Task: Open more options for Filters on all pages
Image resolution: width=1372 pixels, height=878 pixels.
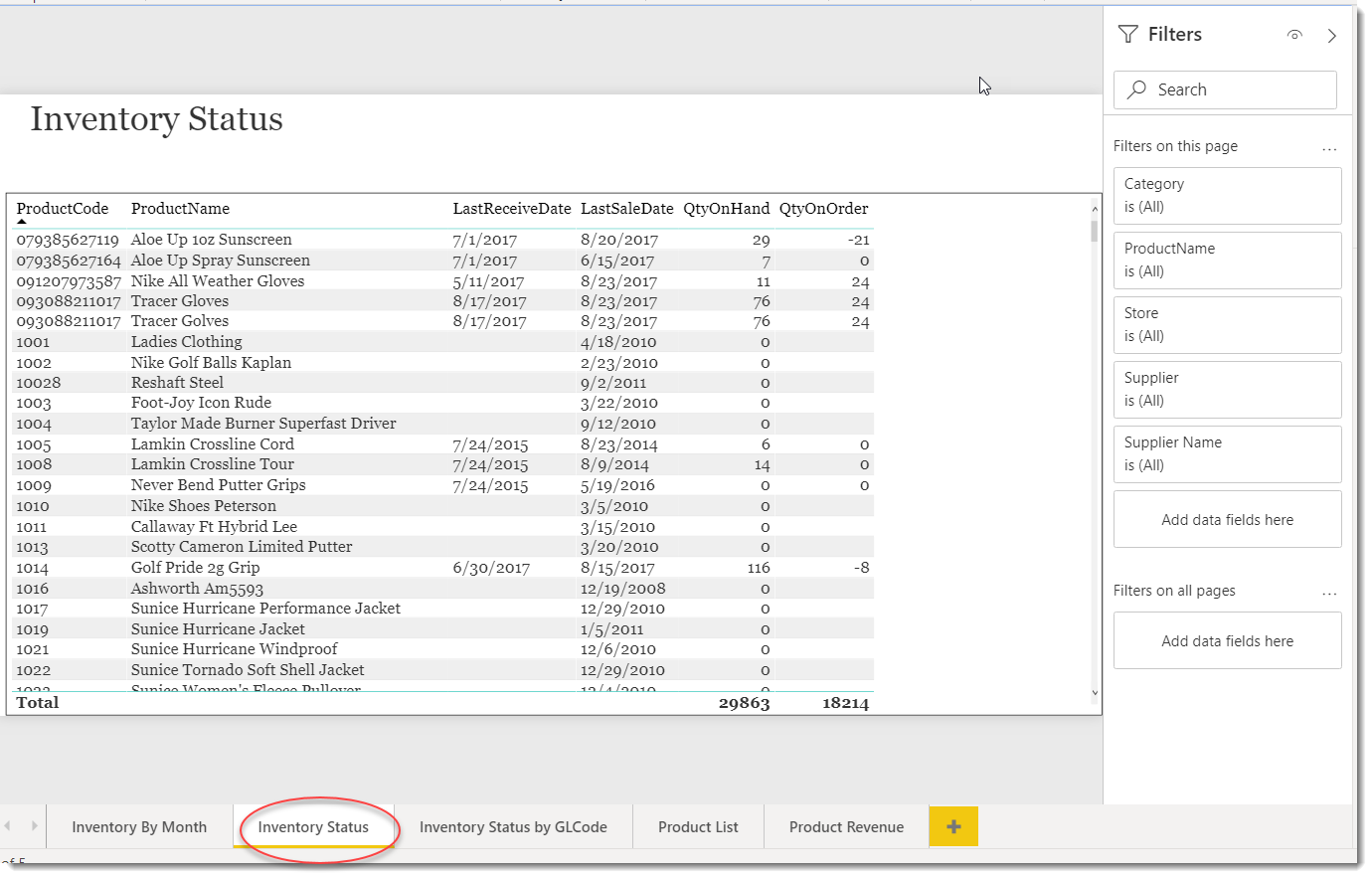Action: [x=1329, y=592]
